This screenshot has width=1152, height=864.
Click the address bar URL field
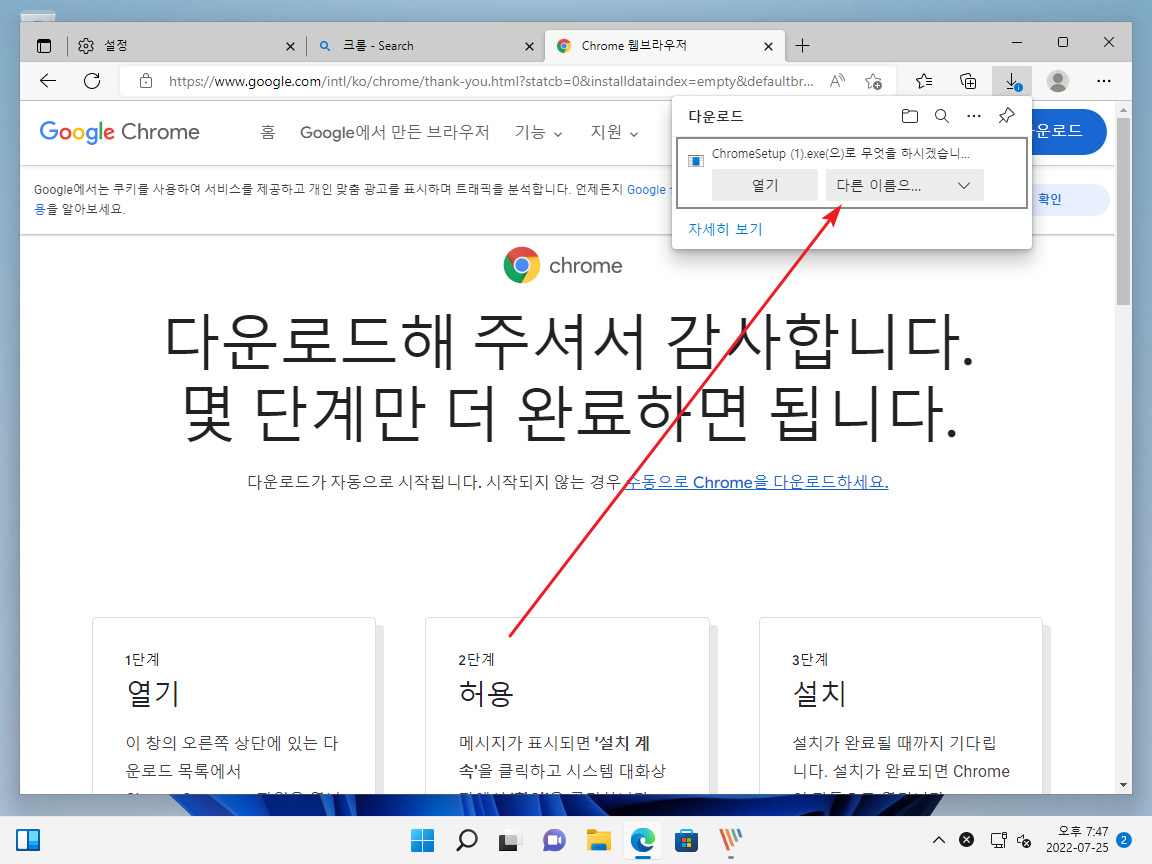coord(491,81)
